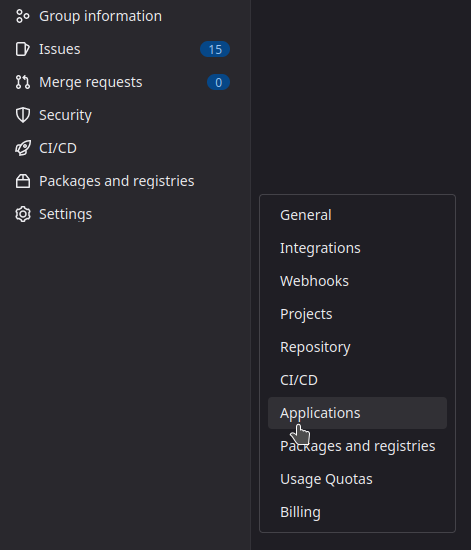Click the Packages and registries box icon
The image size is (471, 550).
[23, 181]
